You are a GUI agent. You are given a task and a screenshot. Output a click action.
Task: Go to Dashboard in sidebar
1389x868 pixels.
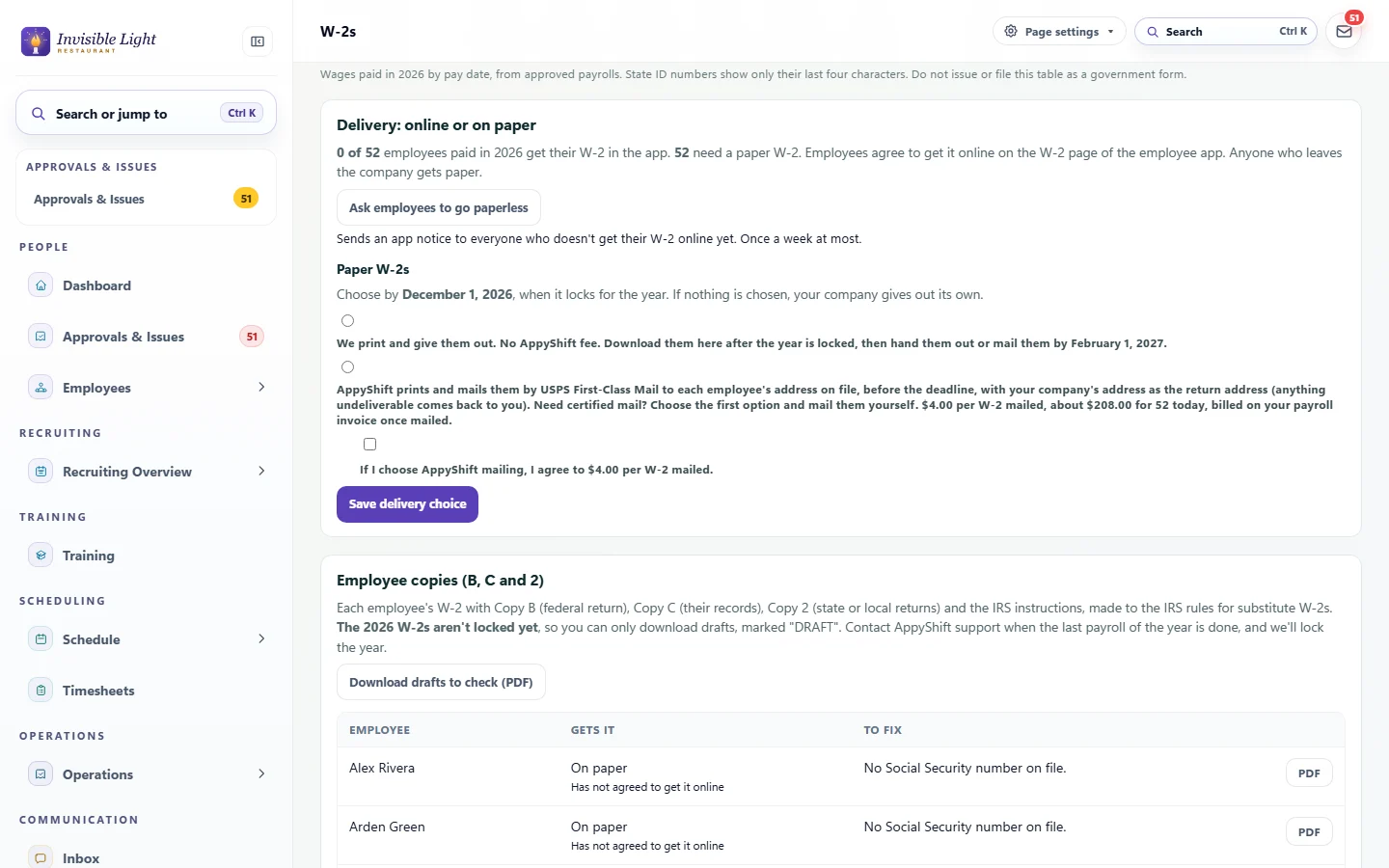(146, 285)
